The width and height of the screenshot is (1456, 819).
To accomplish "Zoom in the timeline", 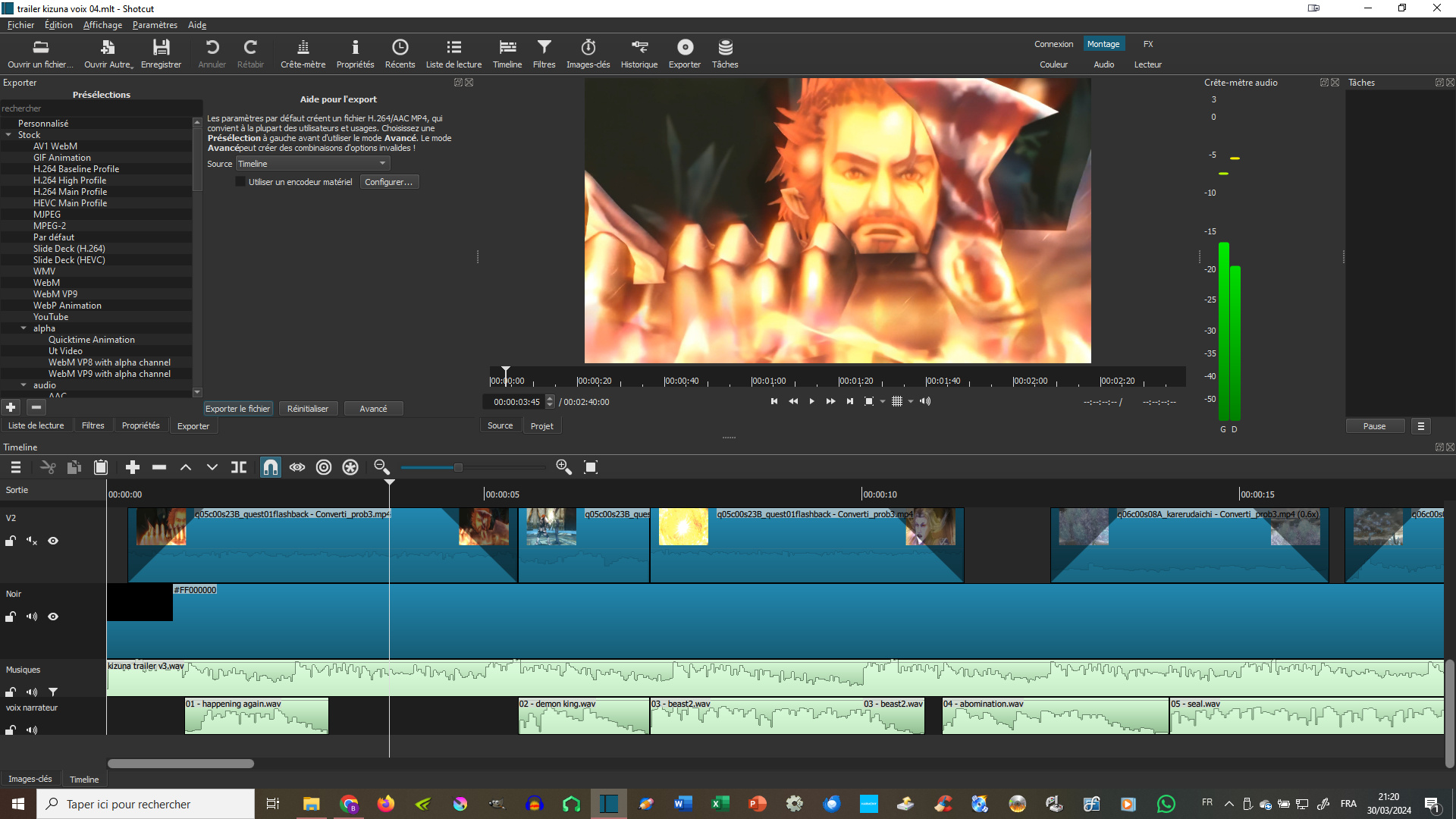I will click(563, 467).
